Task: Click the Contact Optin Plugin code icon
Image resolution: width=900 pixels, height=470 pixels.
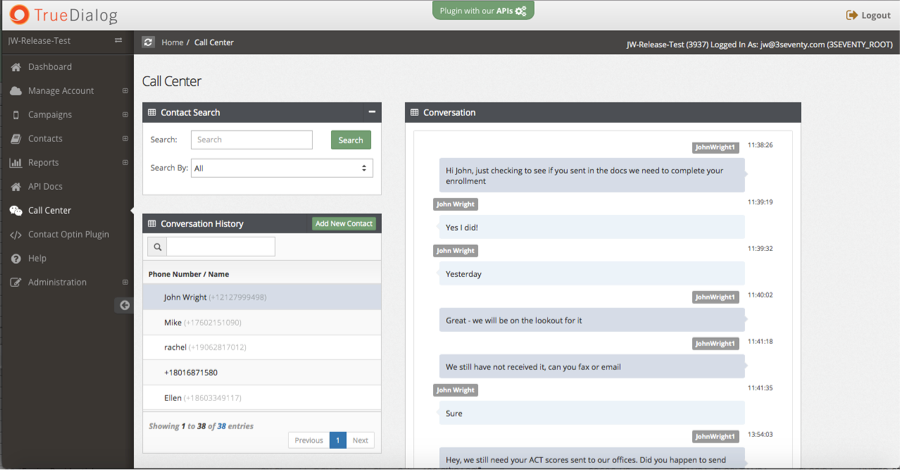Action: (x=15, y=235)
